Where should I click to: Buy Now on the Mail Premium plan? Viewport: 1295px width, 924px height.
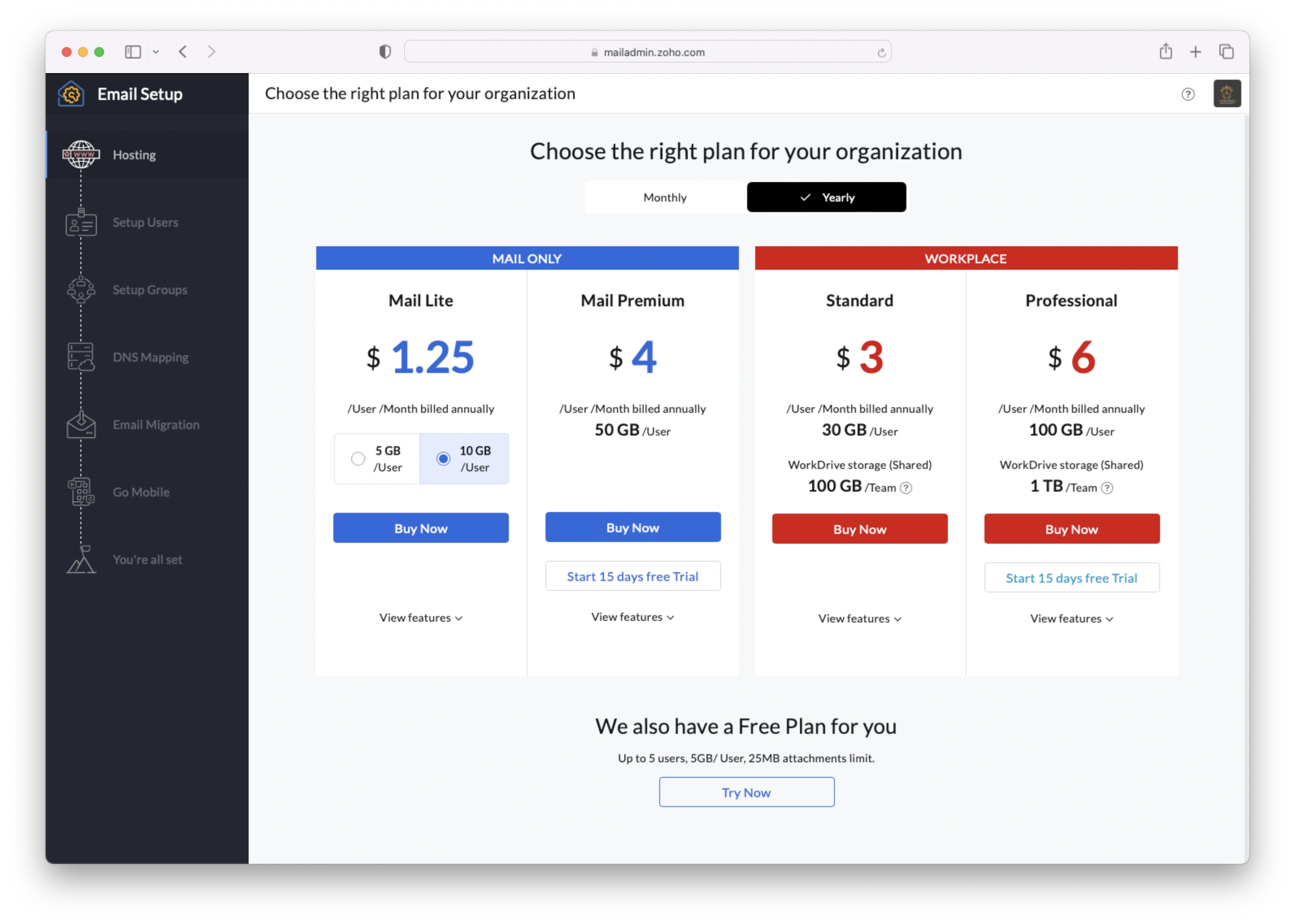(633, 527)
